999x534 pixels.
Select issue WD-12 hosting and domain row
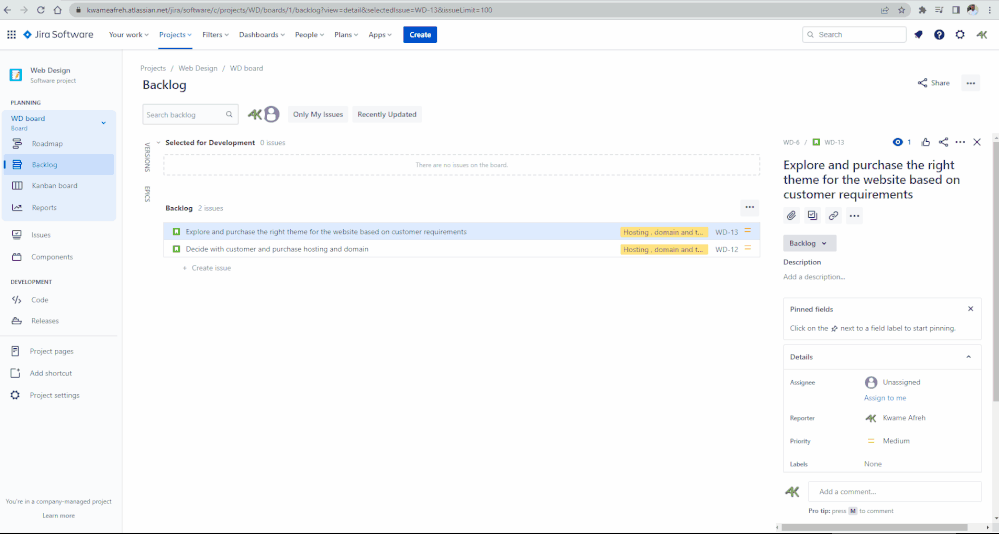click(461, 249)
